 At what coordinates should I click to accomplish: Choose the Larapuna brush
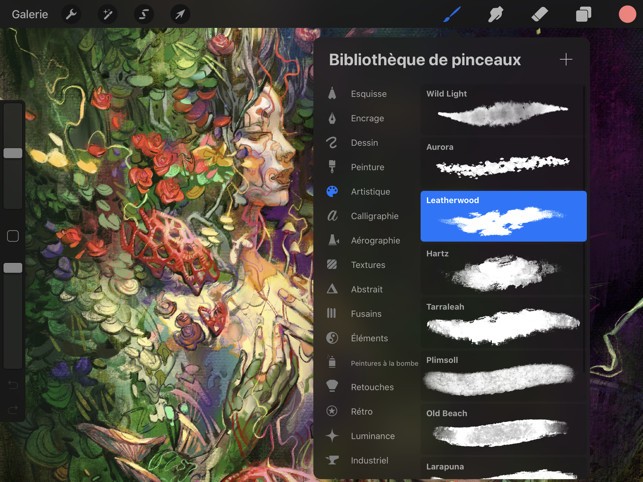pyautogui.click(x=503, y=468)
